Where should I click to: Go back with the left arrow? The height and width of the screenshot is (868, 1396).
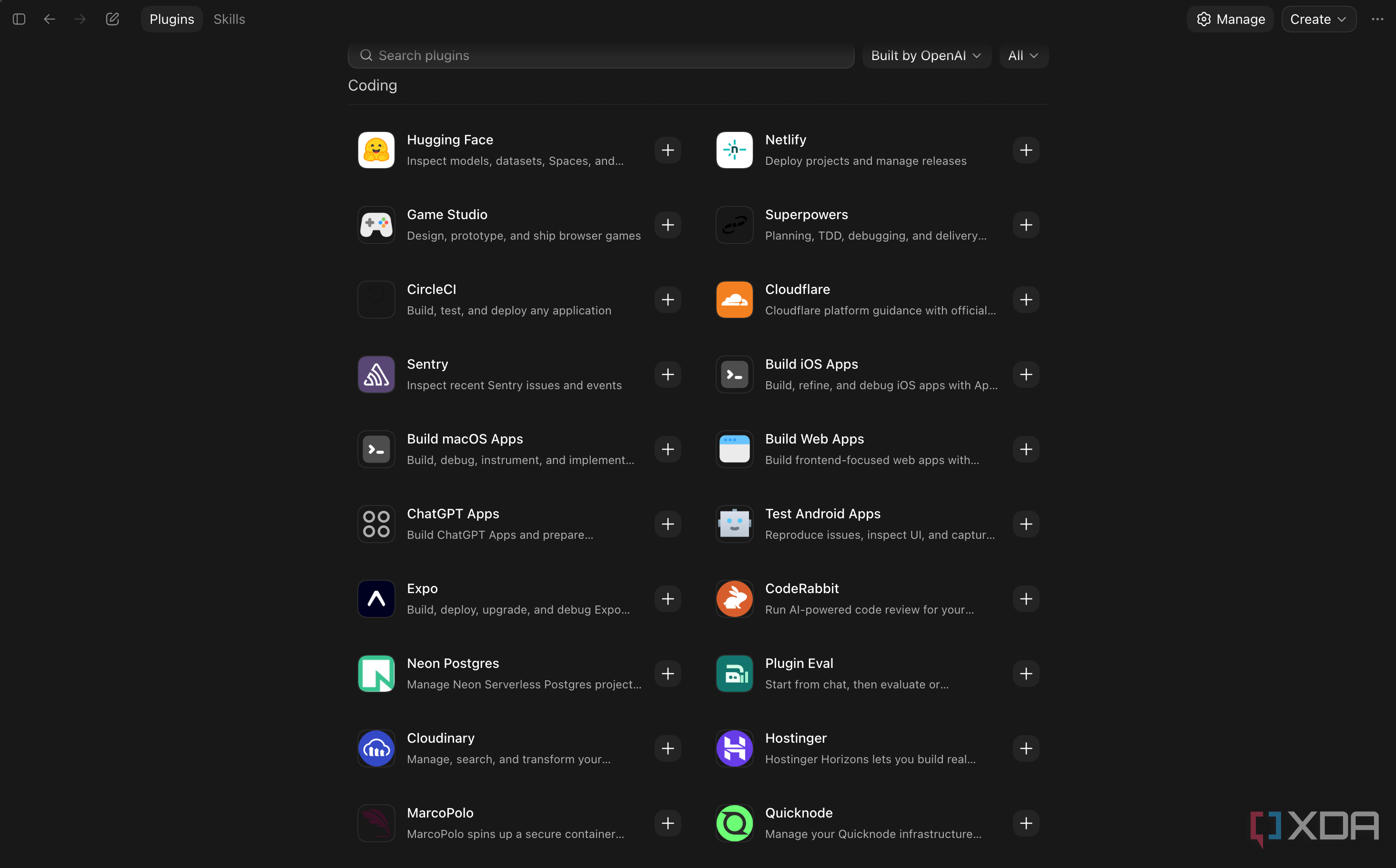(x=50, y=19)
